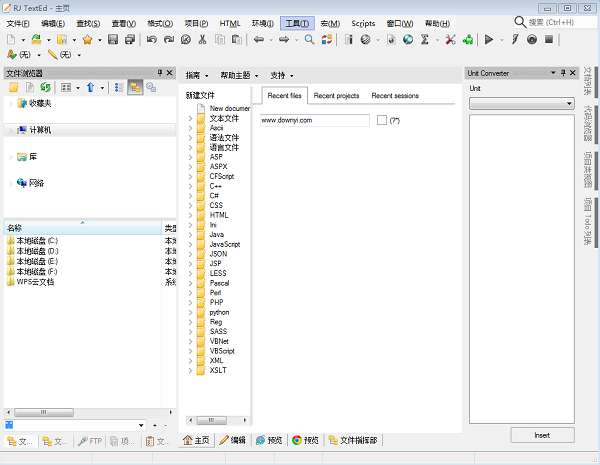Select WPS云文档 in the file list

tap(35, 282)
